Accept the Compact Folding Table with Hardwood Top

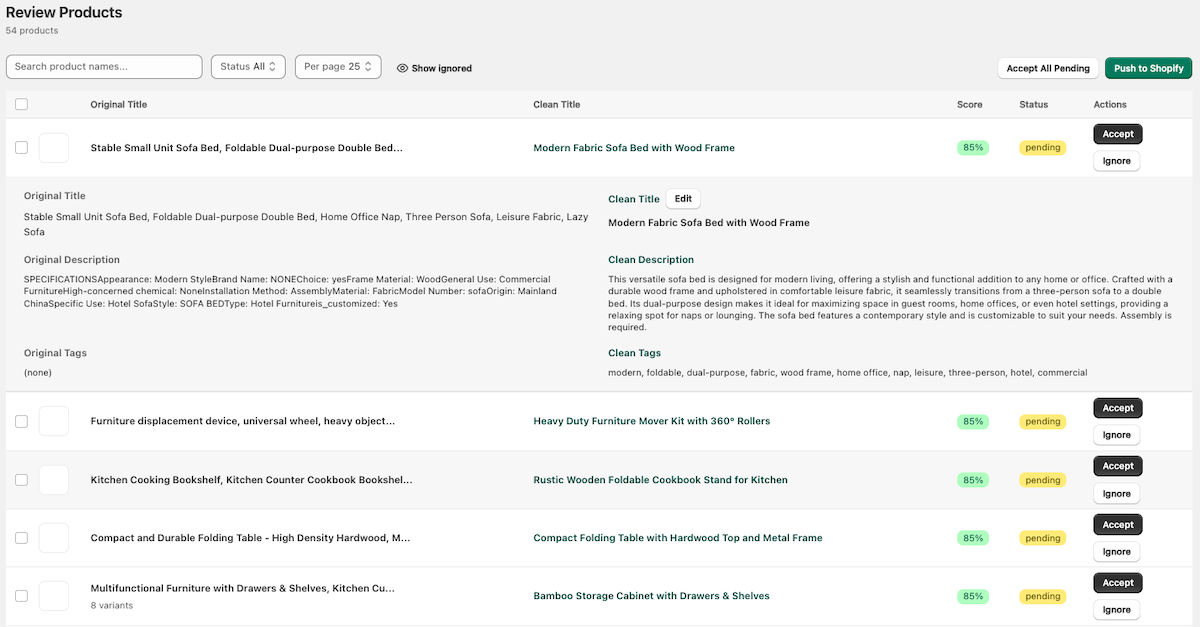click(x=1118, y=524)
